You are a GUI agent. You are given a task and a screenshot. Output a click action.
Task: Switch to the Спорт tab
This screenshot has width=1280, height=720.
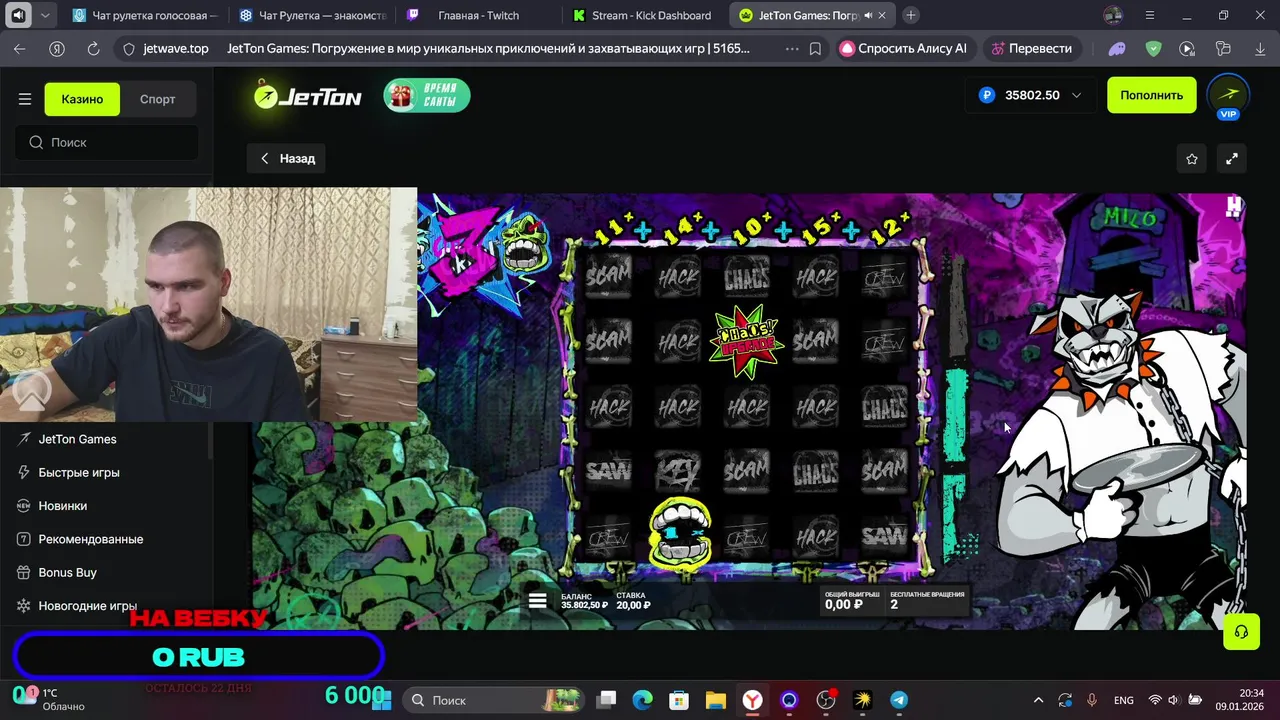[157, 99]
